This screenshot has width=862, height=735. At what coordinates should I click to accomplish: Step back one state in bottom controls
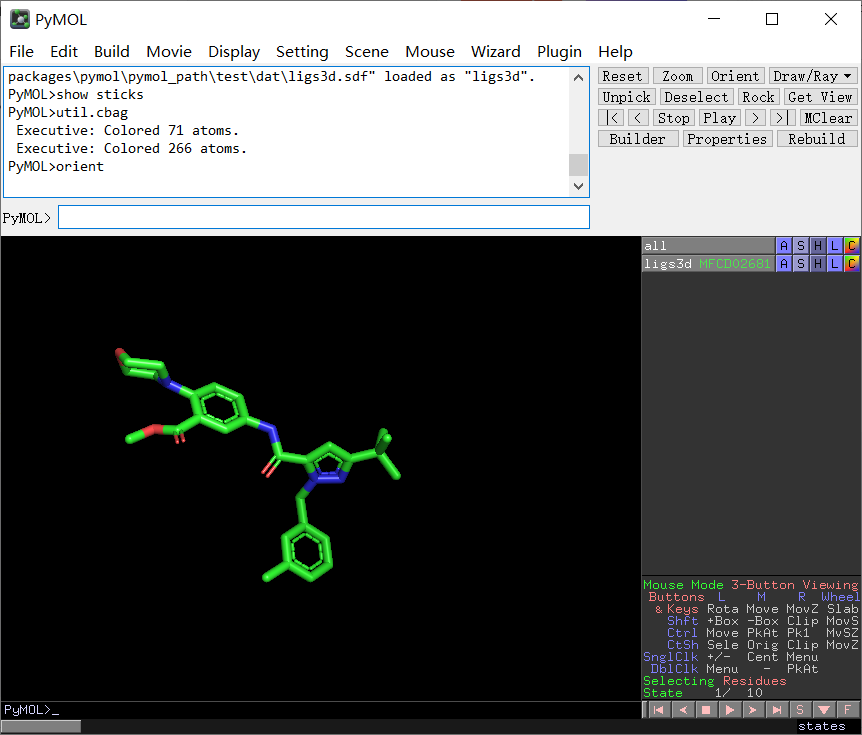click(682, 710)
